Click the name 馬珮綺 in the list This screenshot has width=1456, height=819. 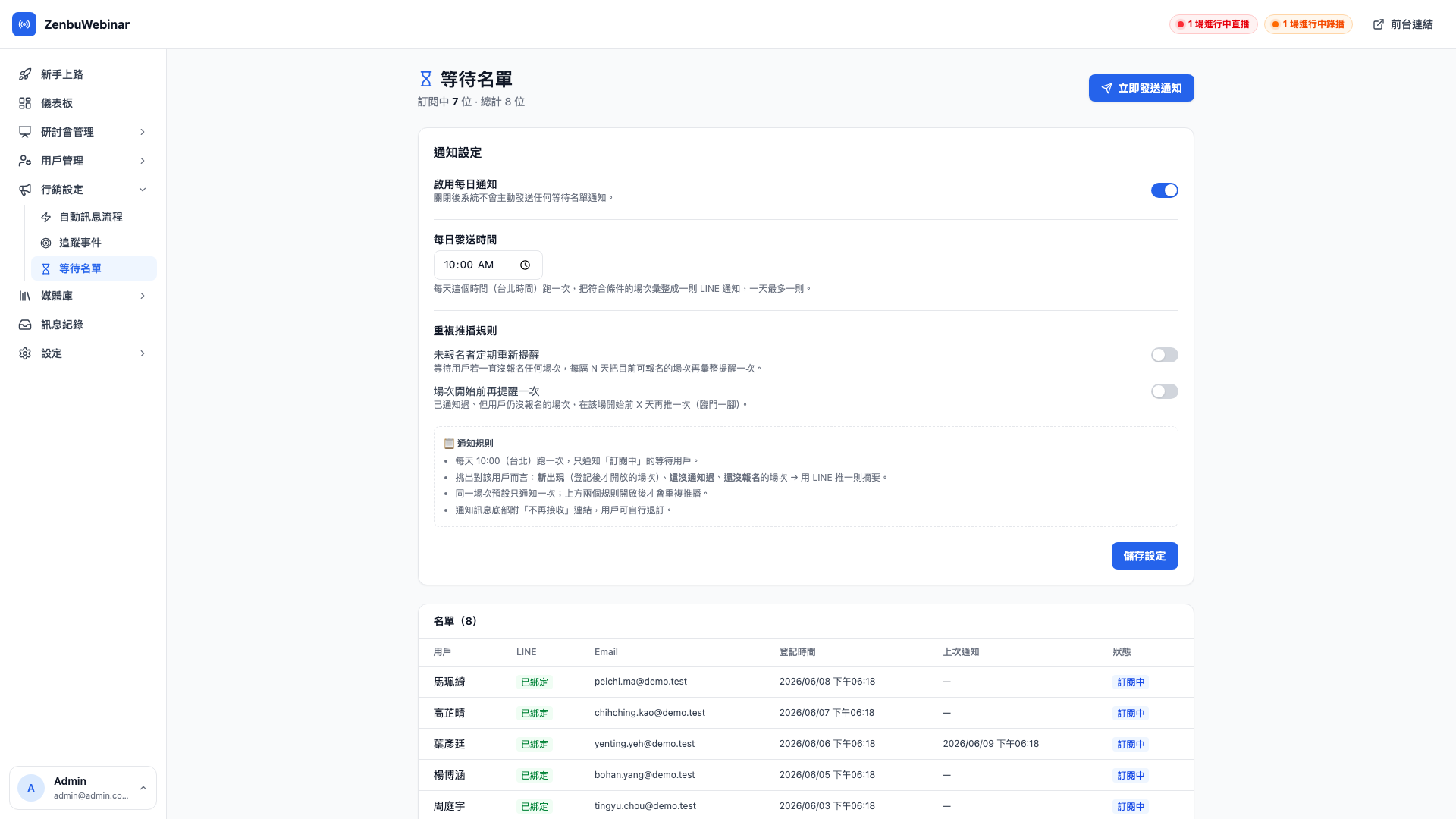(449, 682)
